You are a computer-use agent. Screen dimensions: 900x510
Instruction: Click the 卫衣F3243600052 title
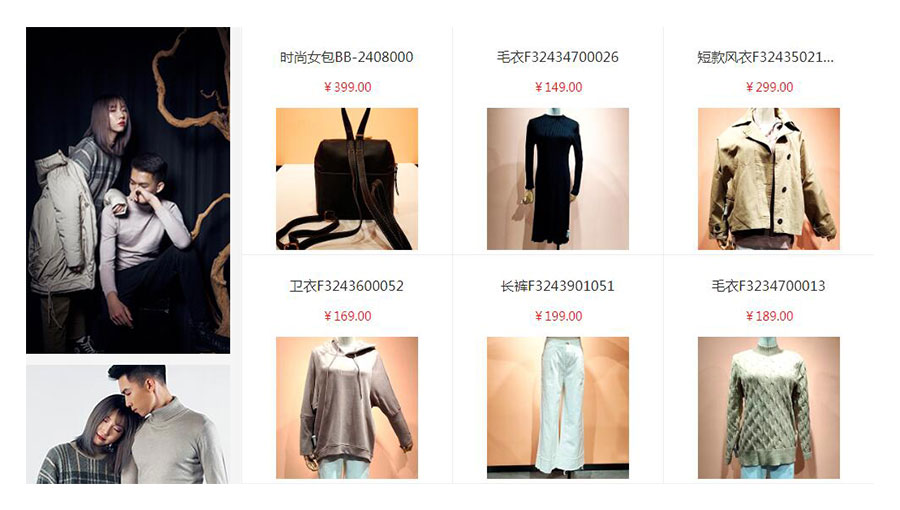point(347,286)
